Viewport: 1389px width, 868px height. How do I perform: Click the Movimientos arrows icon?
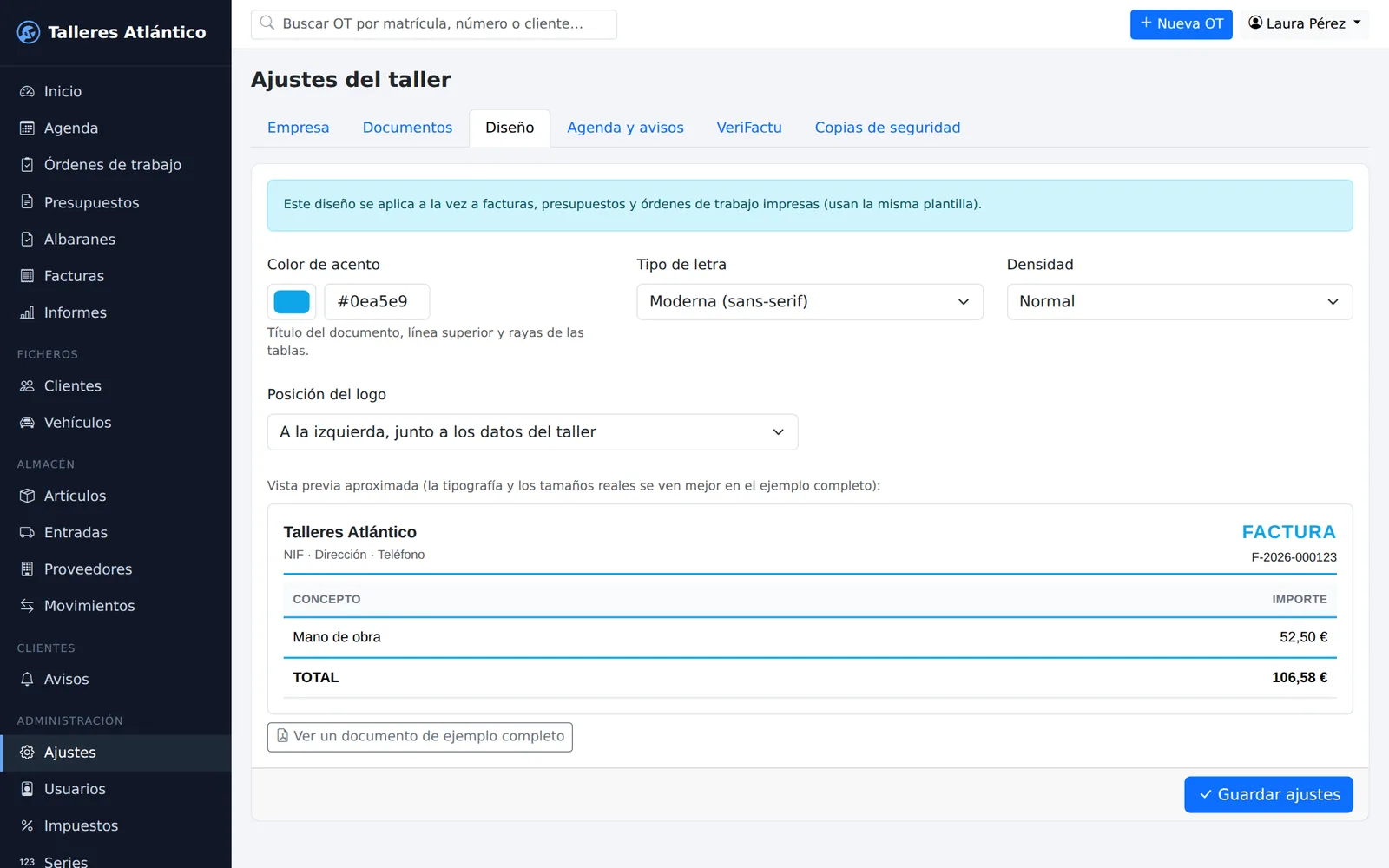point(27,606)
